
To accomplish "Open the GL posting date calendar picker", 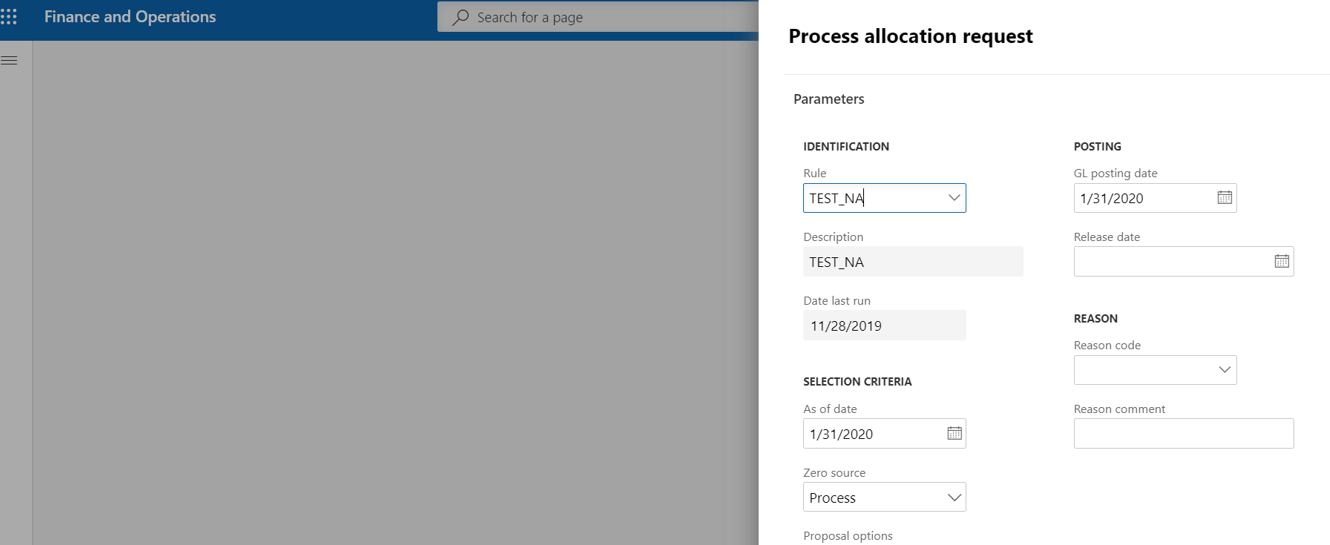I will pyautogui.click(x=1224, y=198).
